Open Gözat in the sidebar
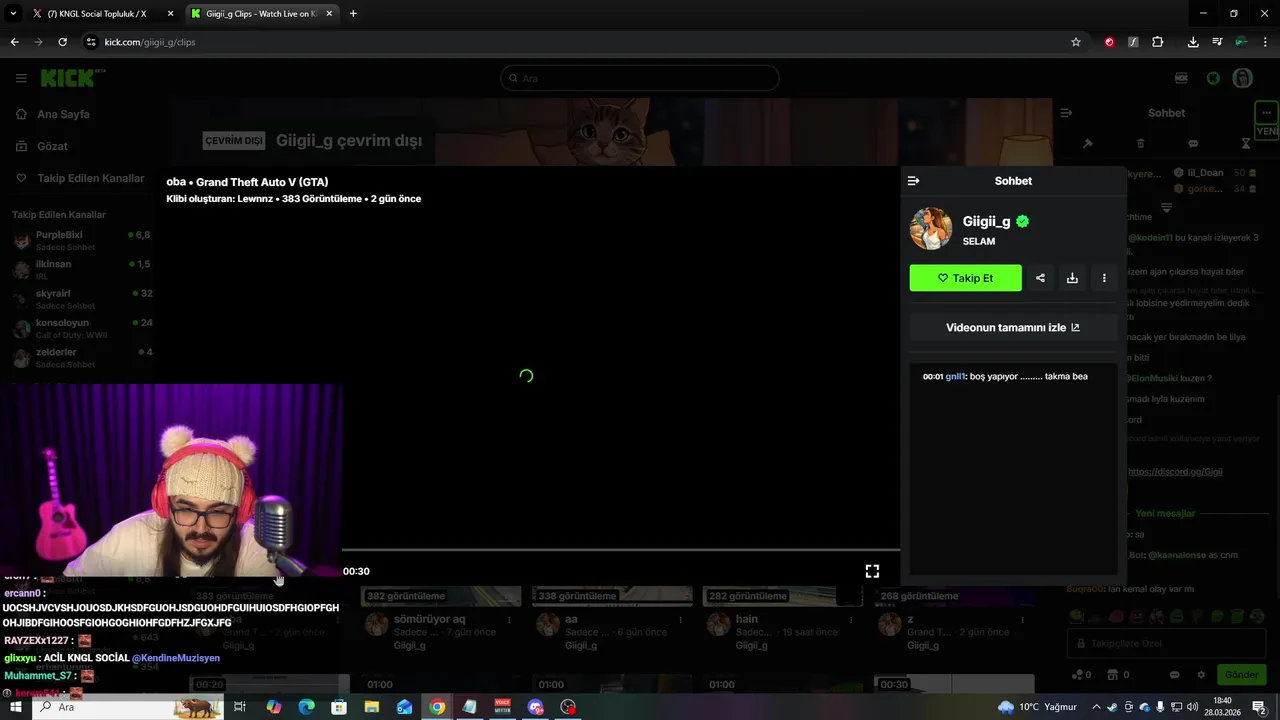 point(52,146)
